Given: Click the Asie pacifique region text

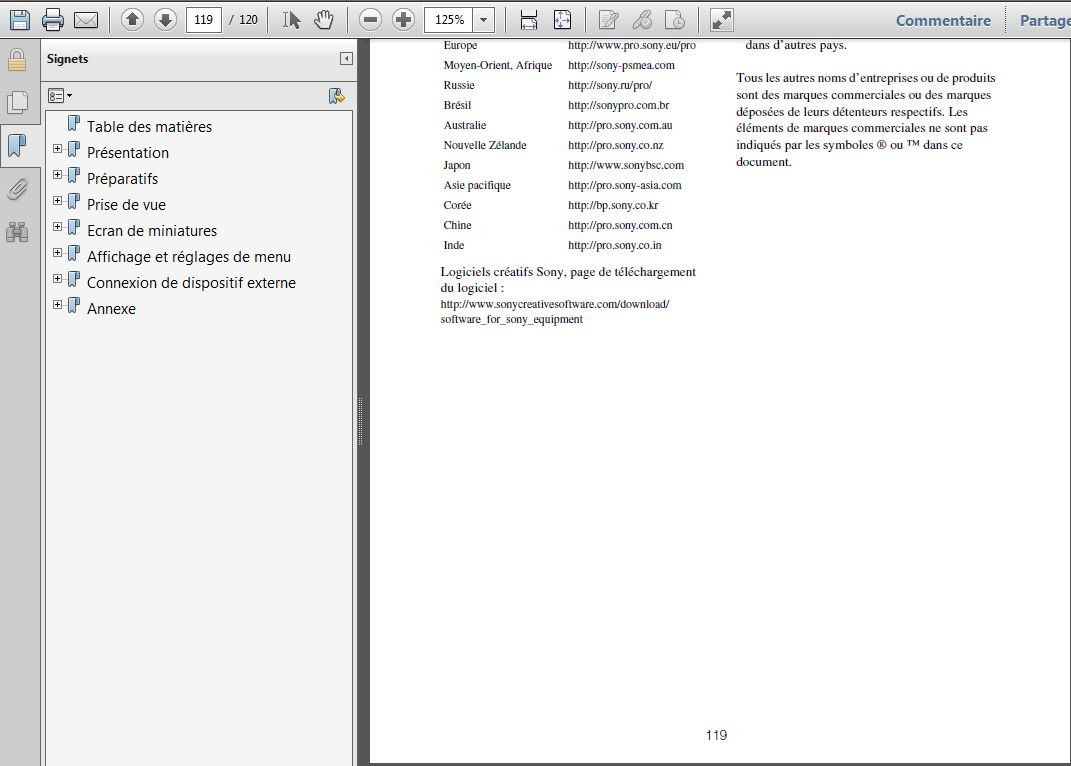Looking at the screenshot, I should 477,185.
